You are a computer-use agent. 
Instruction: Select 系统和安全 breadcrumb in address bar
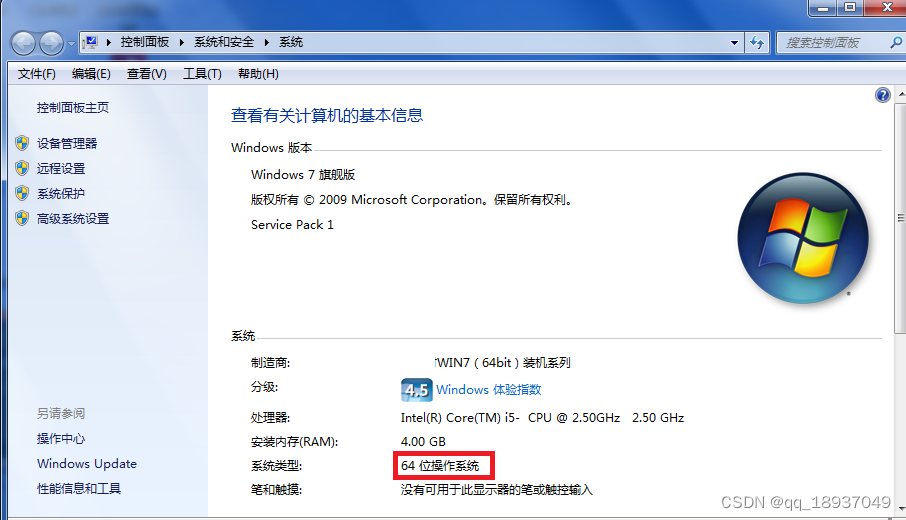(x=224, y=42)
